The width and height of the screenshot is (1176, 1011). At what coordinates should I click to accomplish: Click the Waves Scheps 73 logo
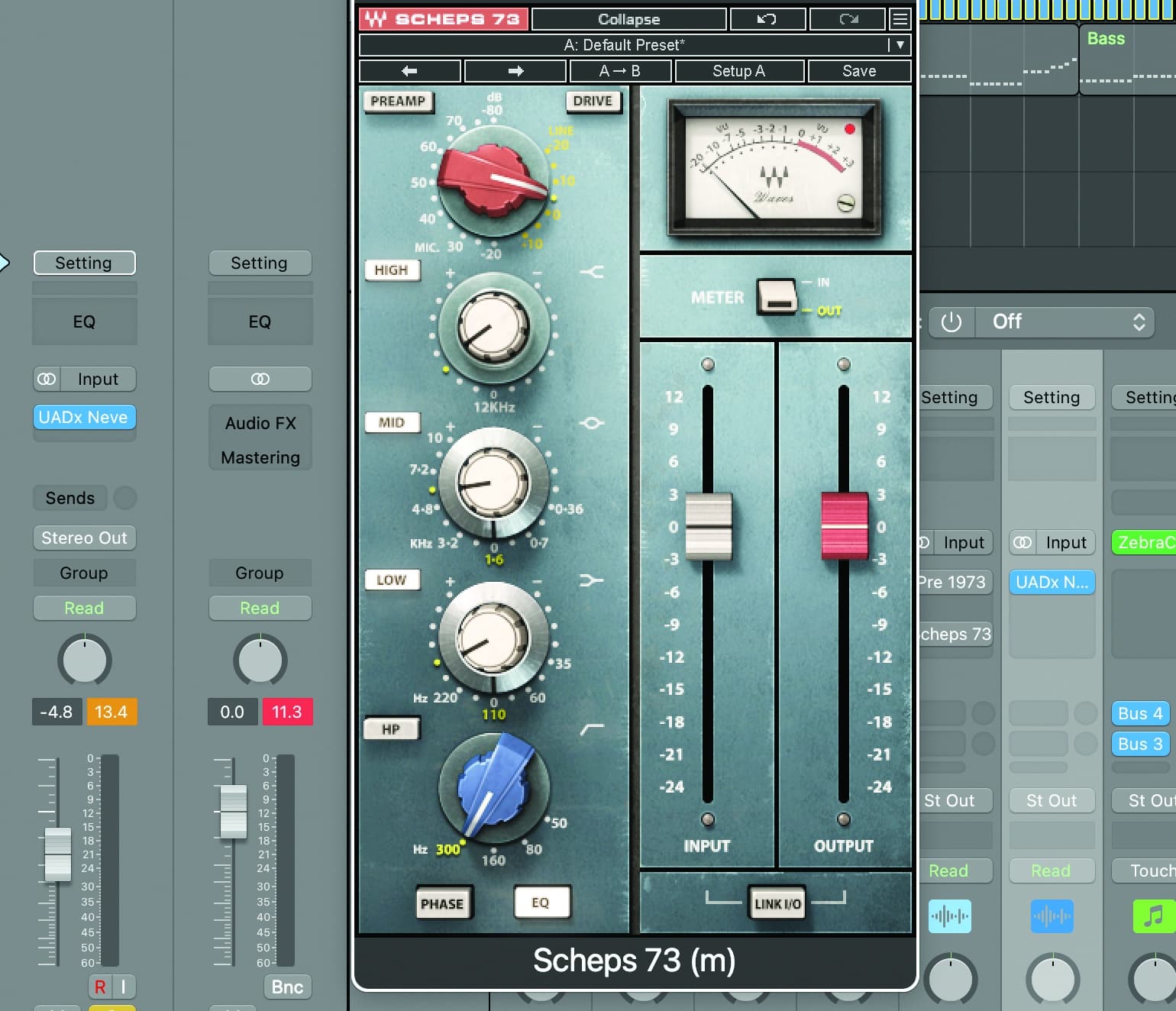pyautogui.click(x=444, y=19)
